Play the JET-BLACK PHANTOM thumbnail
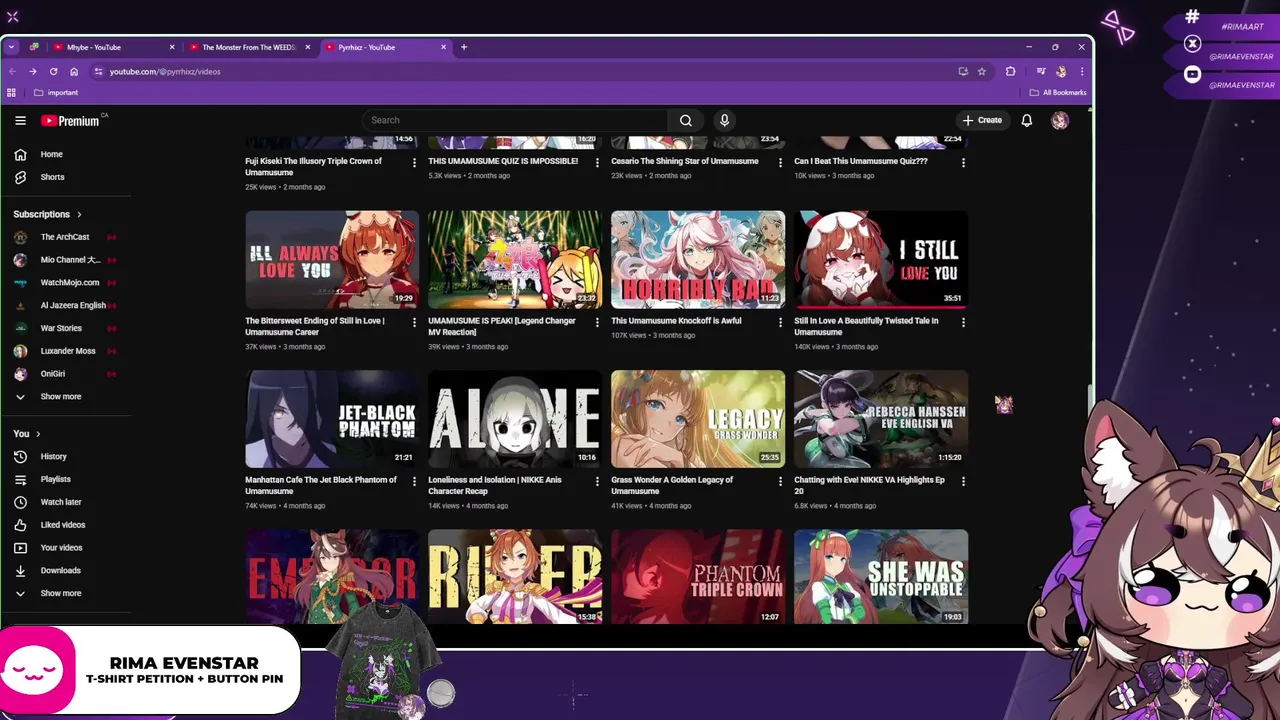This screenshot has height=720, width=1280. tap(332, 419)
